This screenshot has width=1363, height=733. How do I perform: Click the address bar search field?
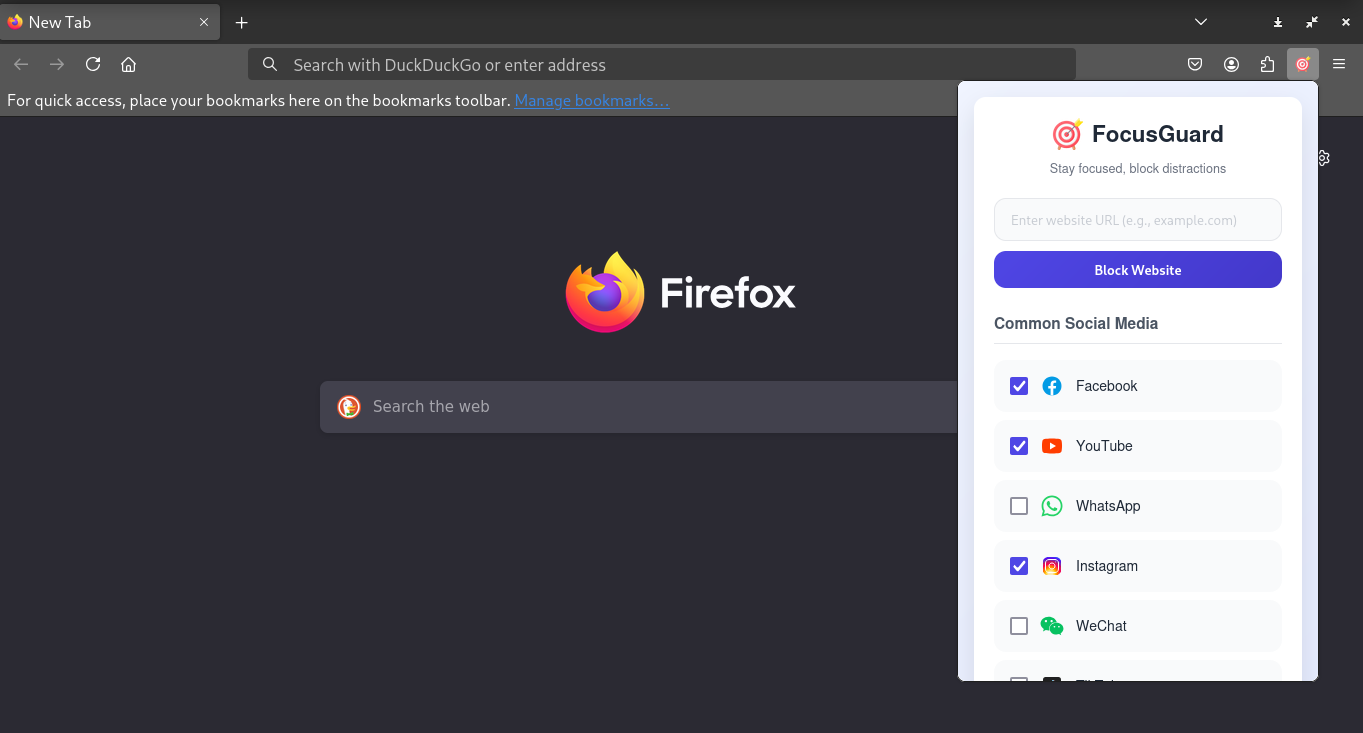click(x=662, y=64)
